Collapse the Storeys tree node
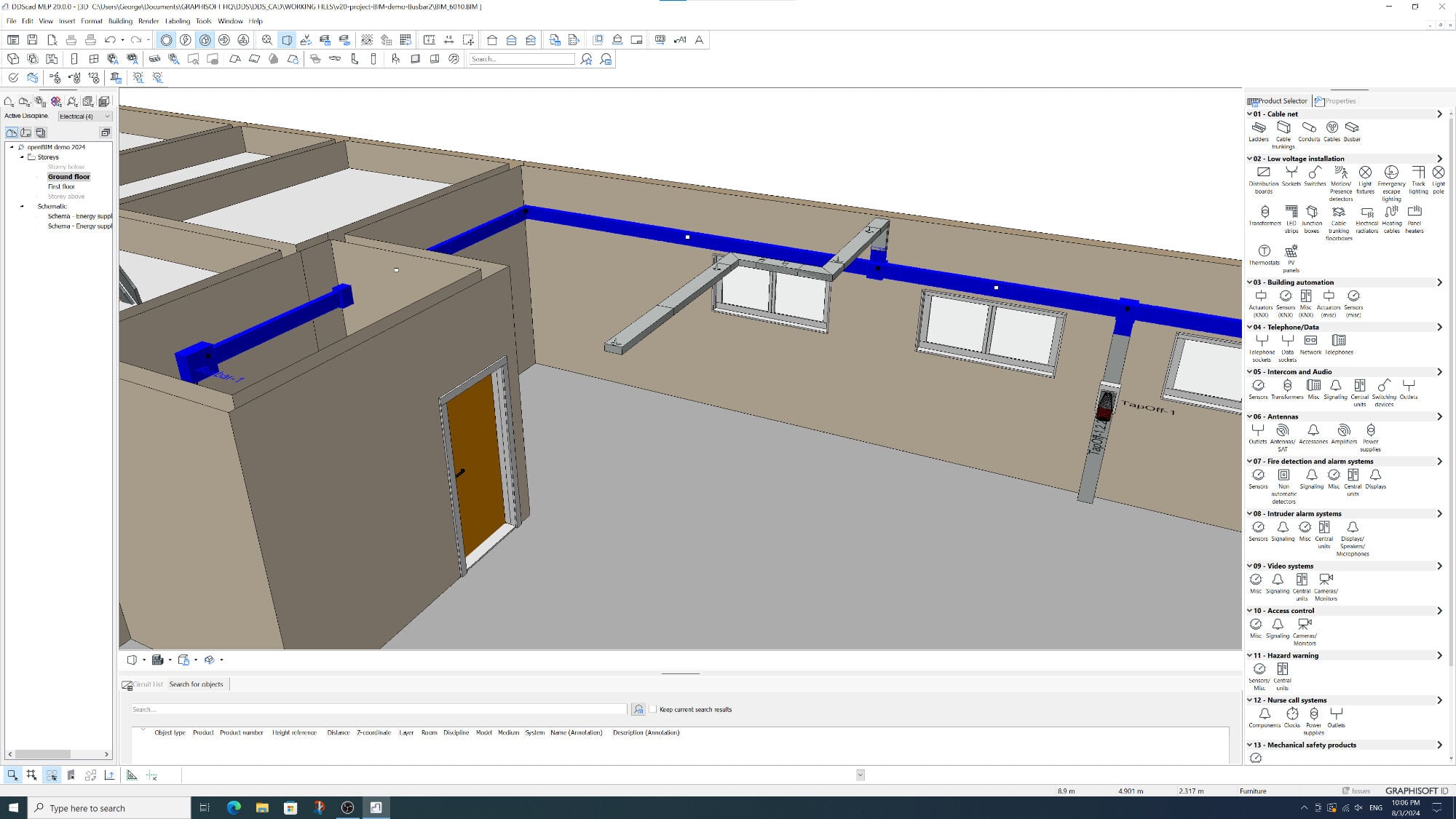The width and height of the screenshot is (1456, 819). [22, 157]
